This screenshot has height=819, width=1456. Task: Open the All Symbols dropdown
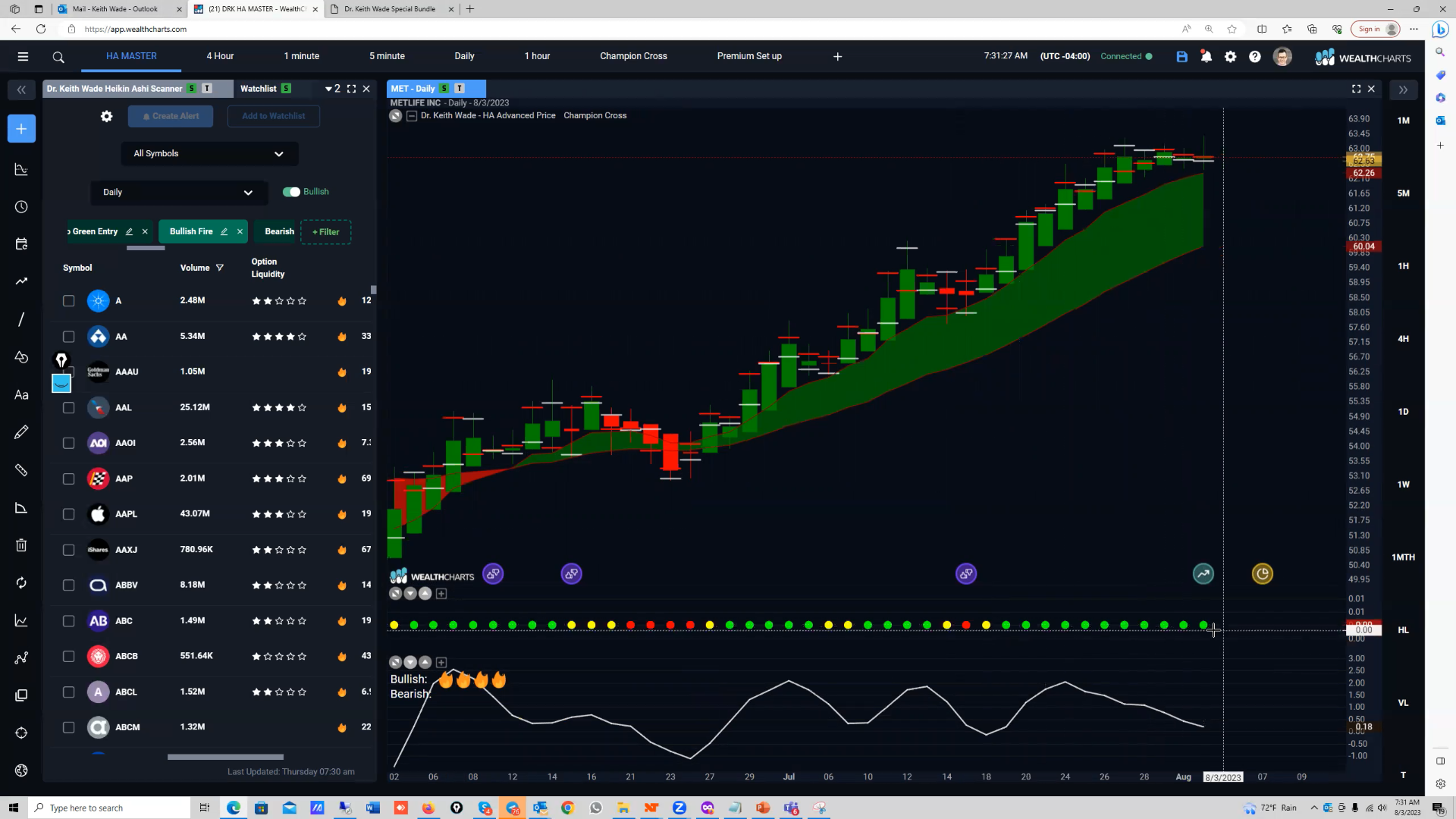tap(209, 154)
